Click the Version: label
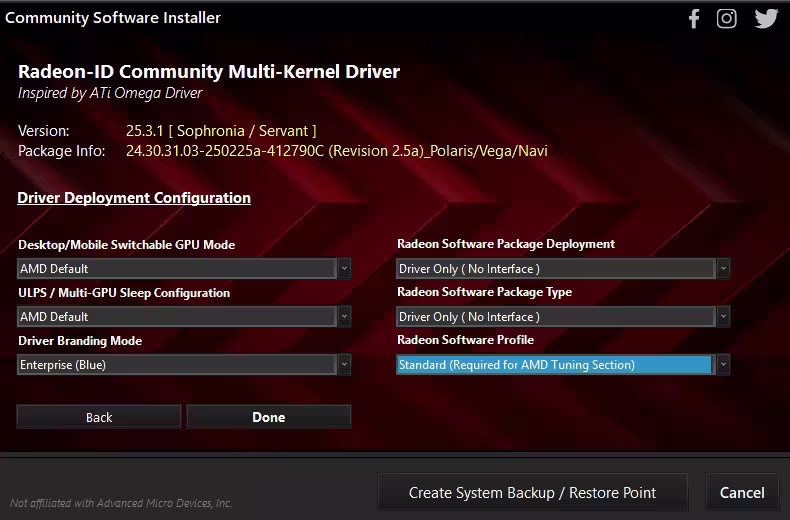790x520 pixels. point(44,131)
